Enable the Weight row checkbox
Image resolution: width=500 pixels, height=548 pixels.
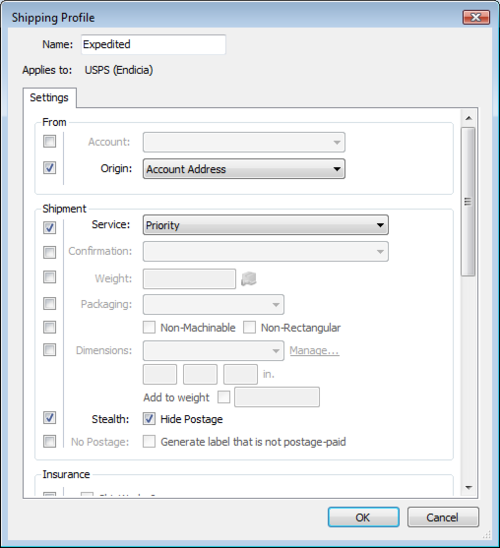(x=49, y=277)
